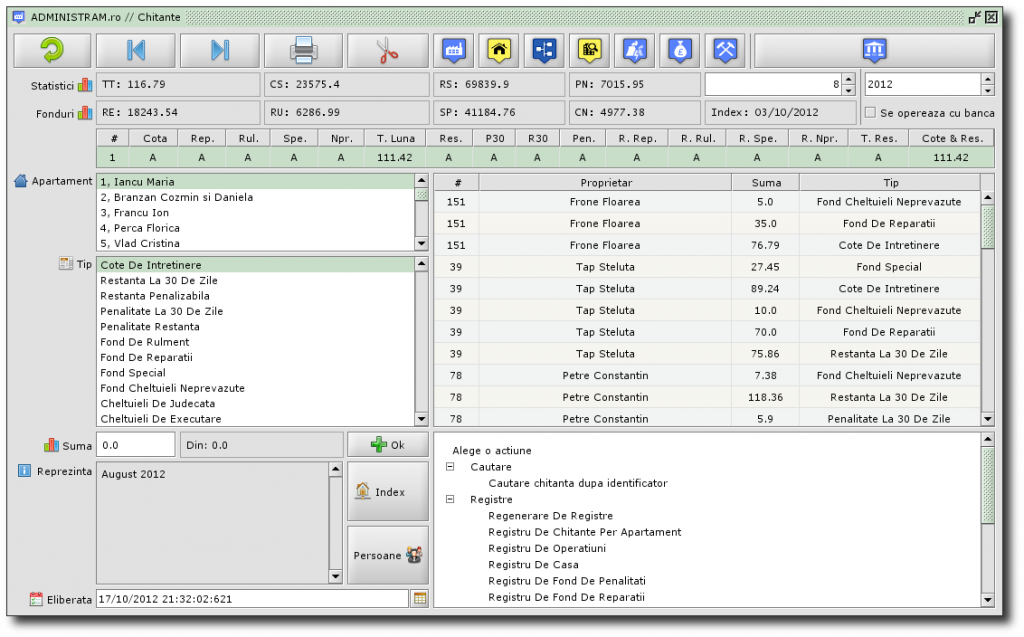Open the blue crossed hammers tools badge icon
The image size is (1024, 637).
[x=725, y=50]
